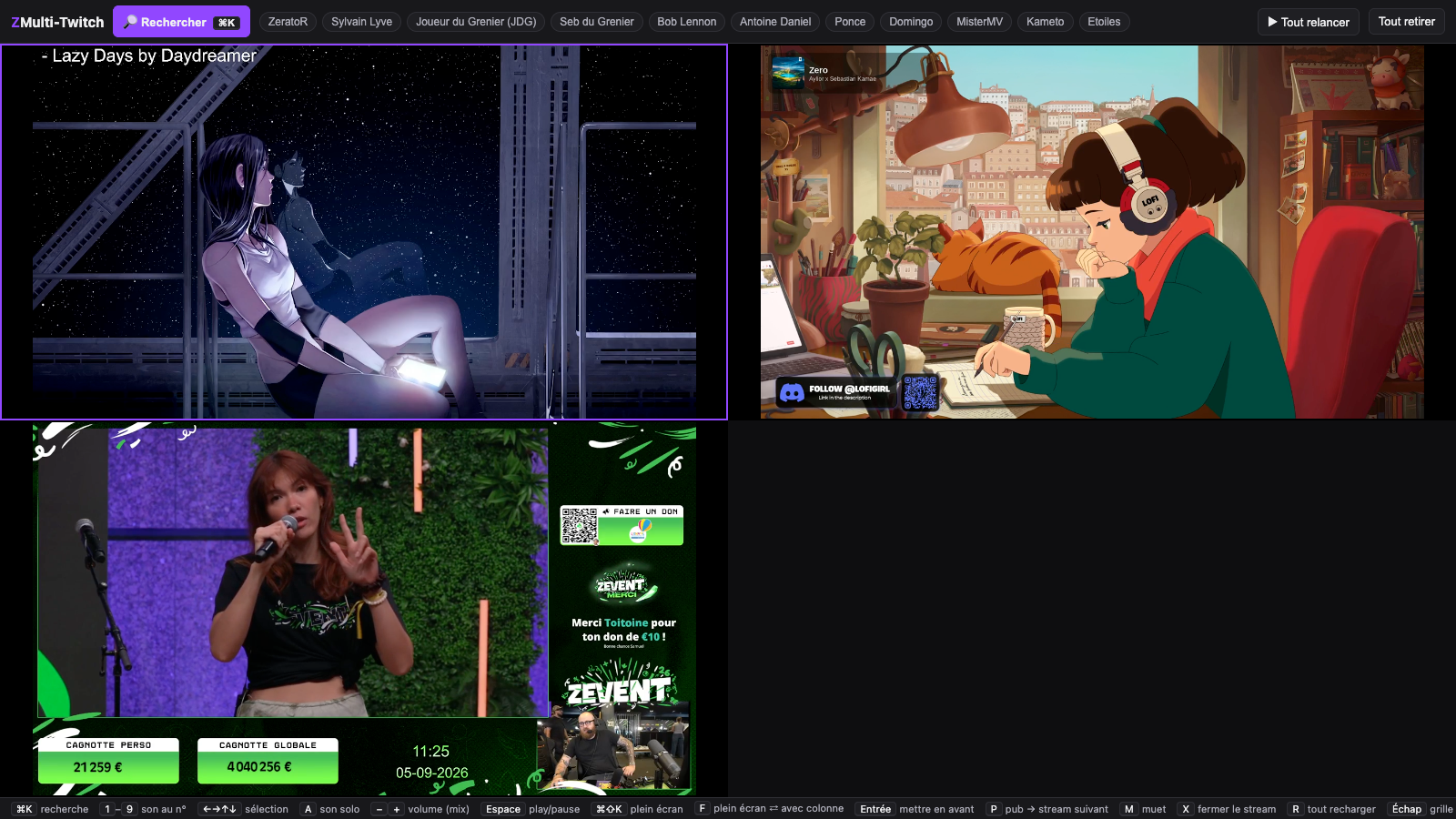Image resolution: width=1456 pixels, height=819 pixels.
Task: Click the 'FAIRE UN DON' label
Action: 645,511
